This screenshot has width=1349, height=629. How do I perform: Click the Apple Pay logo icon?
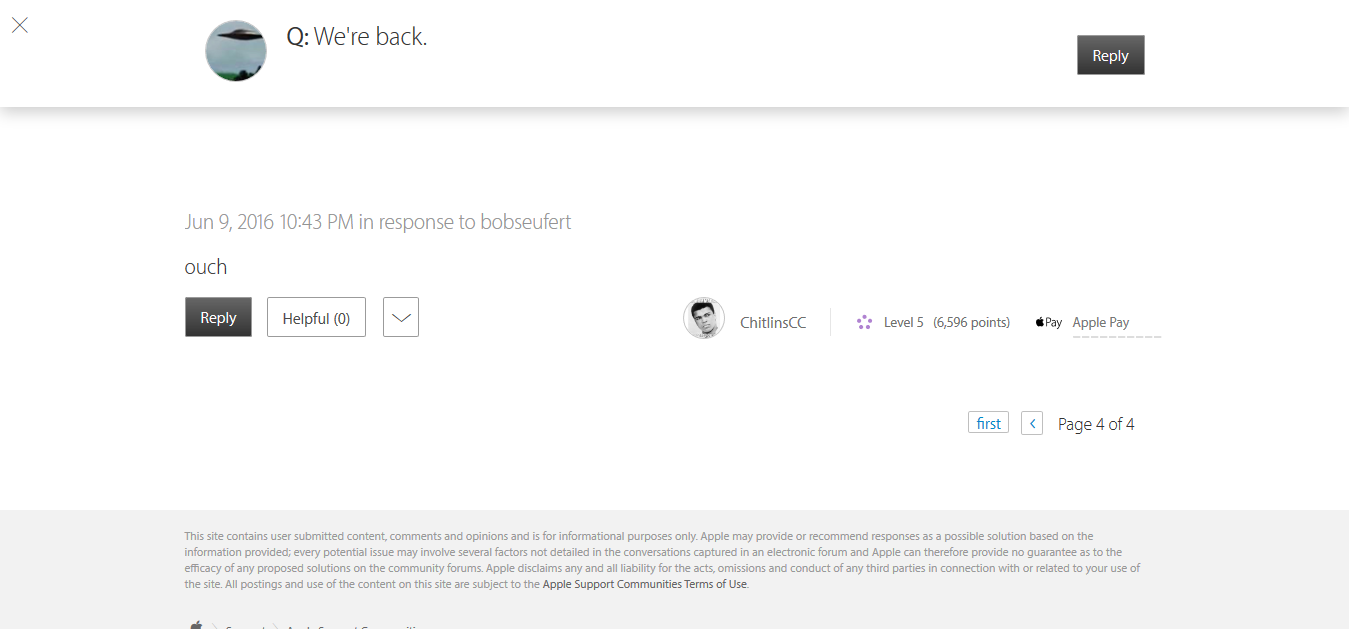1048,322
